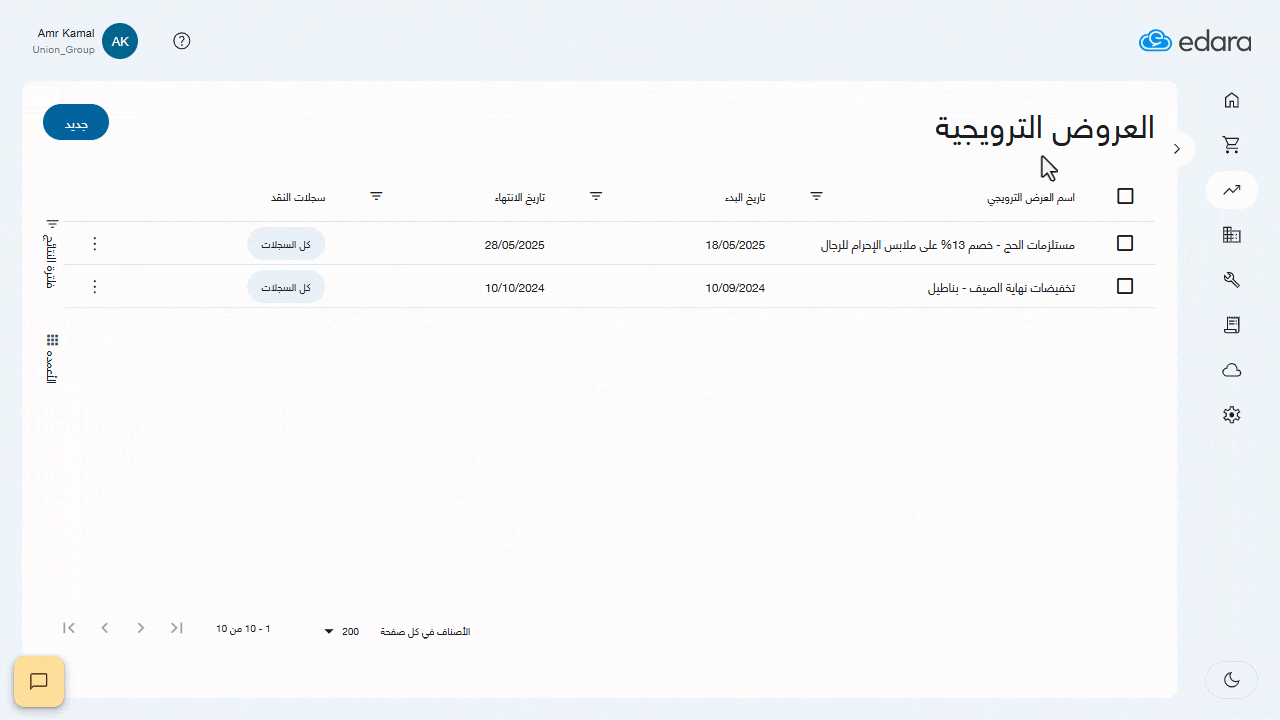This screenshot has width=1280, height=720.
Task: Open the filter for تاريخ البدء column
Action: click(x=816, y=196)
